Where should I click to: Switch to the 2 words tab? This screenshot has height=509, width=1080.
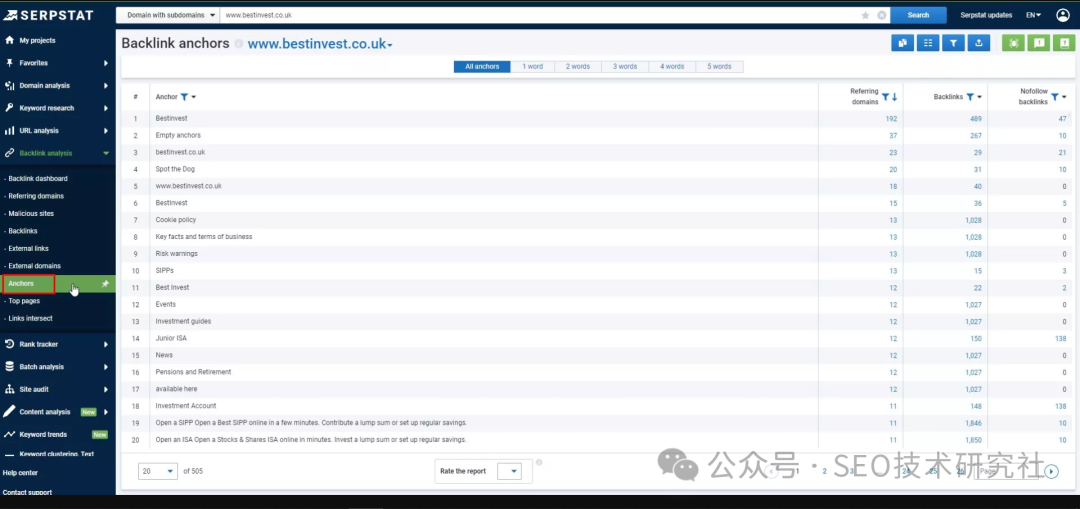click(x=578, y=67)
